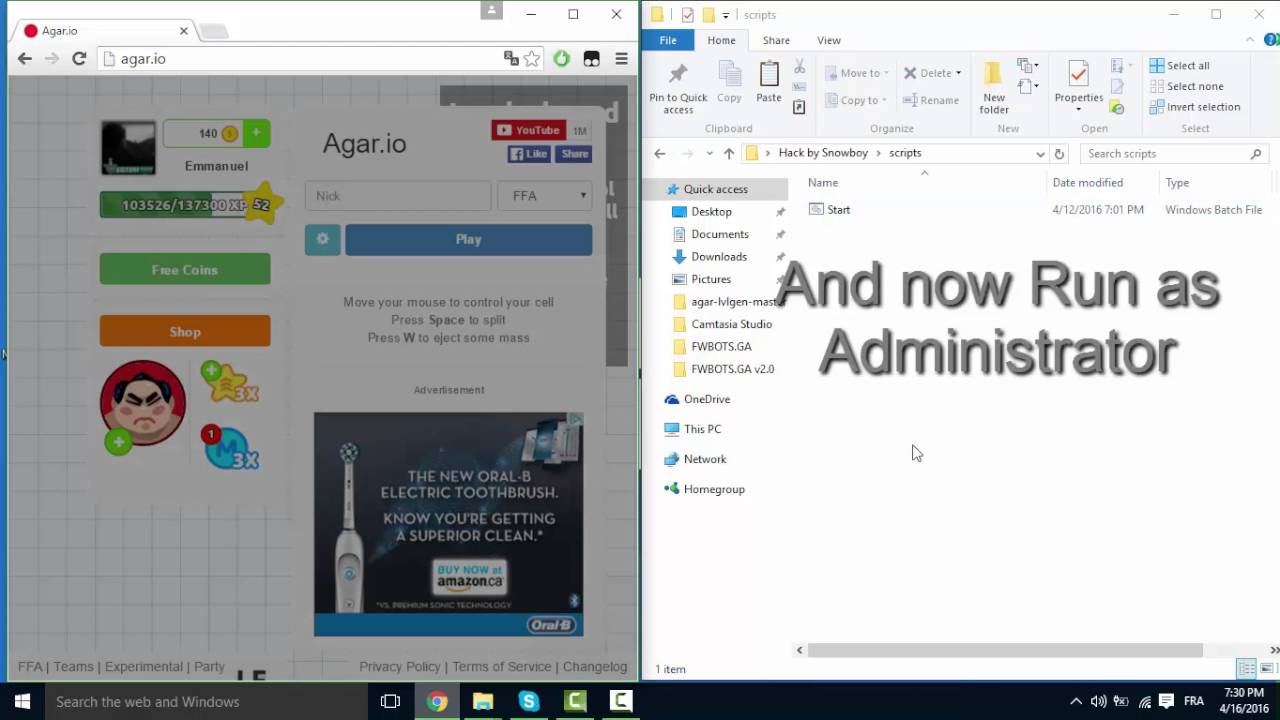1280x720 pixels.
Task: Click the 3x XP boost star icon
Action: 231,382
